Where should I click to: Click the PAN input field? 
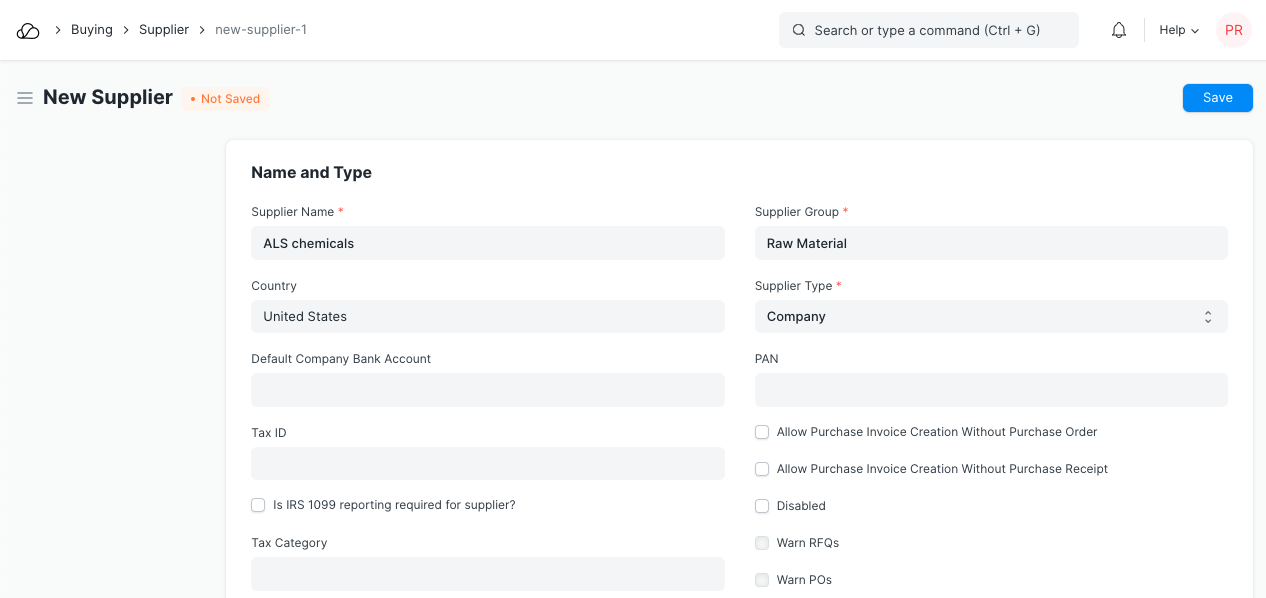(x=990, y=390)
